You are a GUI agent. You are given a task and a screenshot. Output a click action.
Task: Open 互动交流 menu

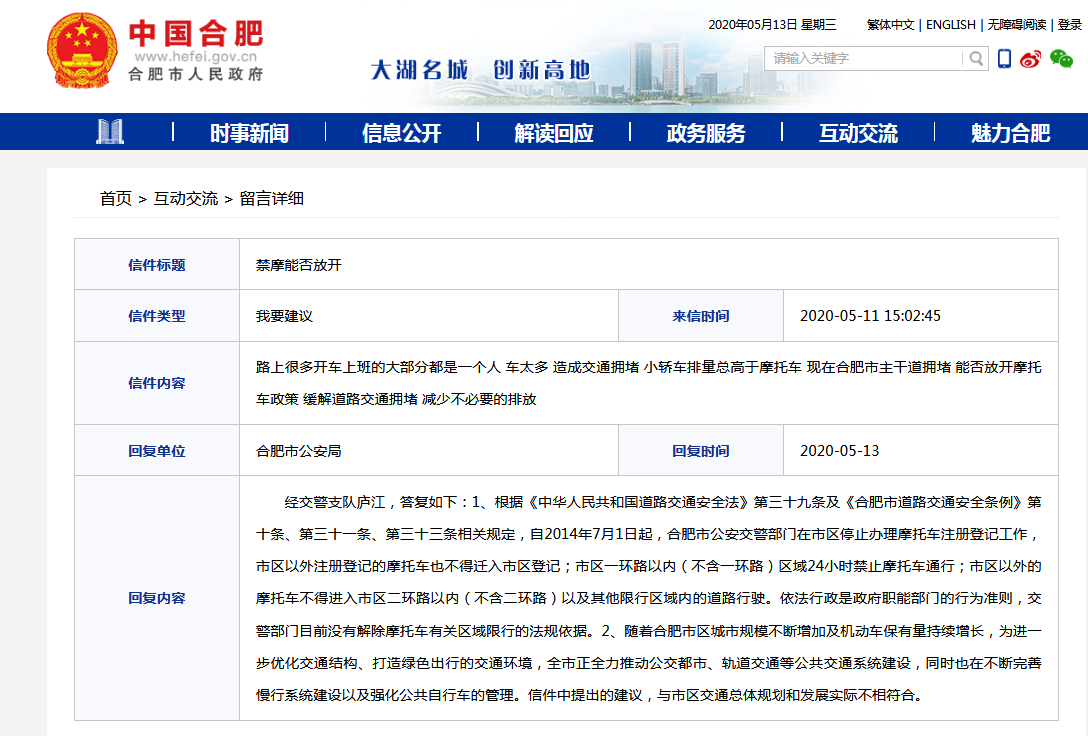click(x=858, y=132)
